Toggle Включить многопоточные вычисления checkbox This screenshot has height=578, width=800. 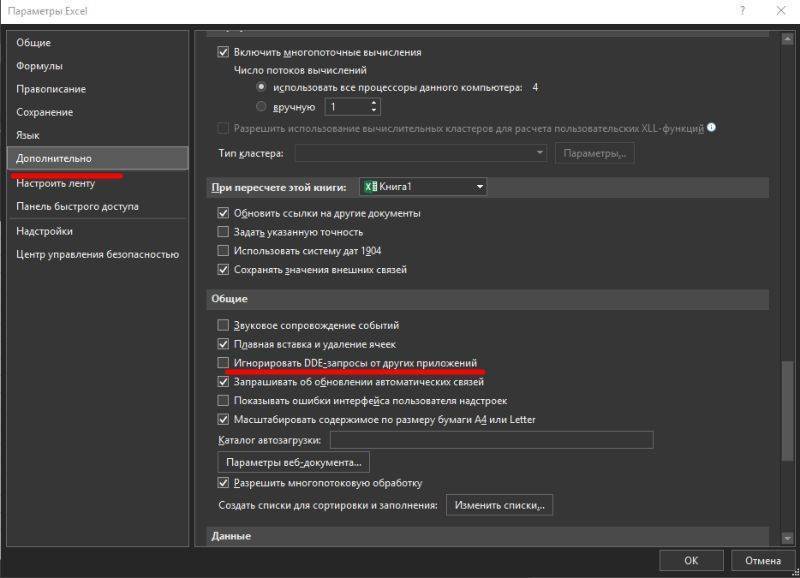click(223, 52)
